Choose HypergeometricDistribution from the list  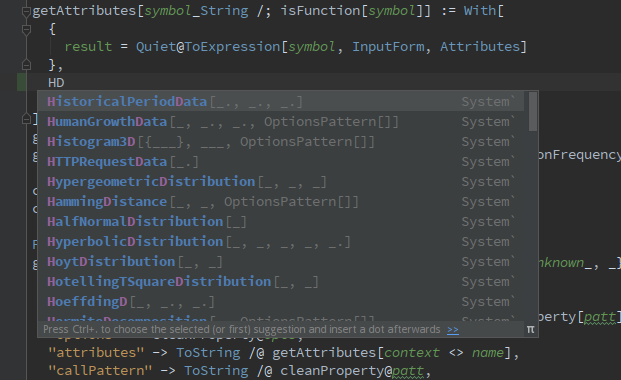[x=281, y=181]
